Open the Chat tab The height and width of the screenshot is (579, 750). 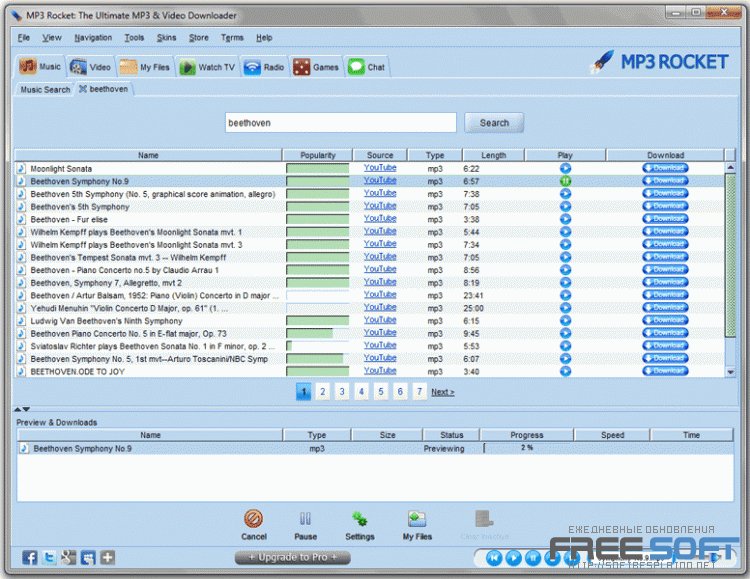point(366,67)
